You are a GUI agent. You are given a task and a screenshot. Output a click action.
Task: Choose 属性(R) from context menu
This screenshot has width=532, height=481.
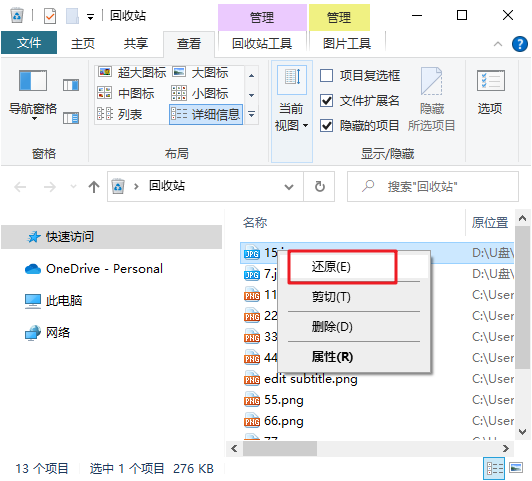click(x=354, y=357)
